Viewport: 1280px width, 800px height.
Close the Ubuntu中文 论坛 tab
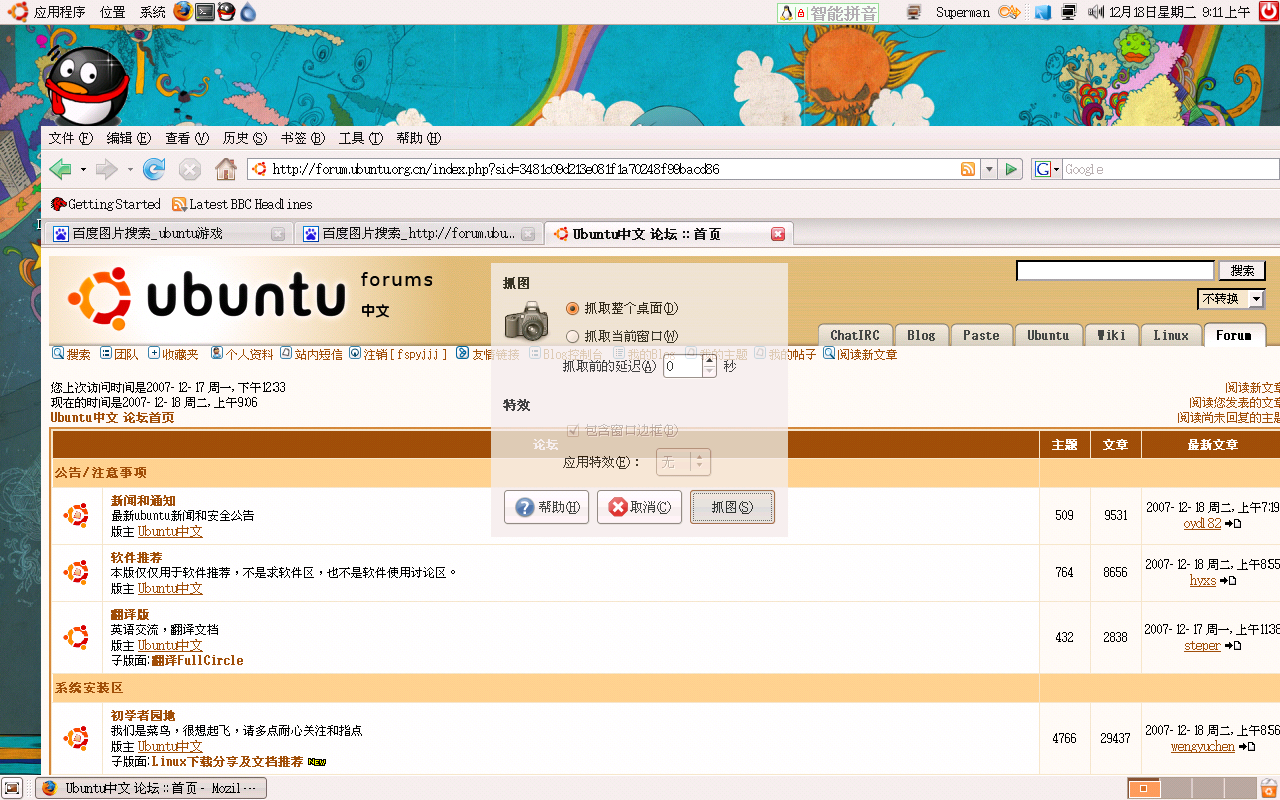[778, 234]
